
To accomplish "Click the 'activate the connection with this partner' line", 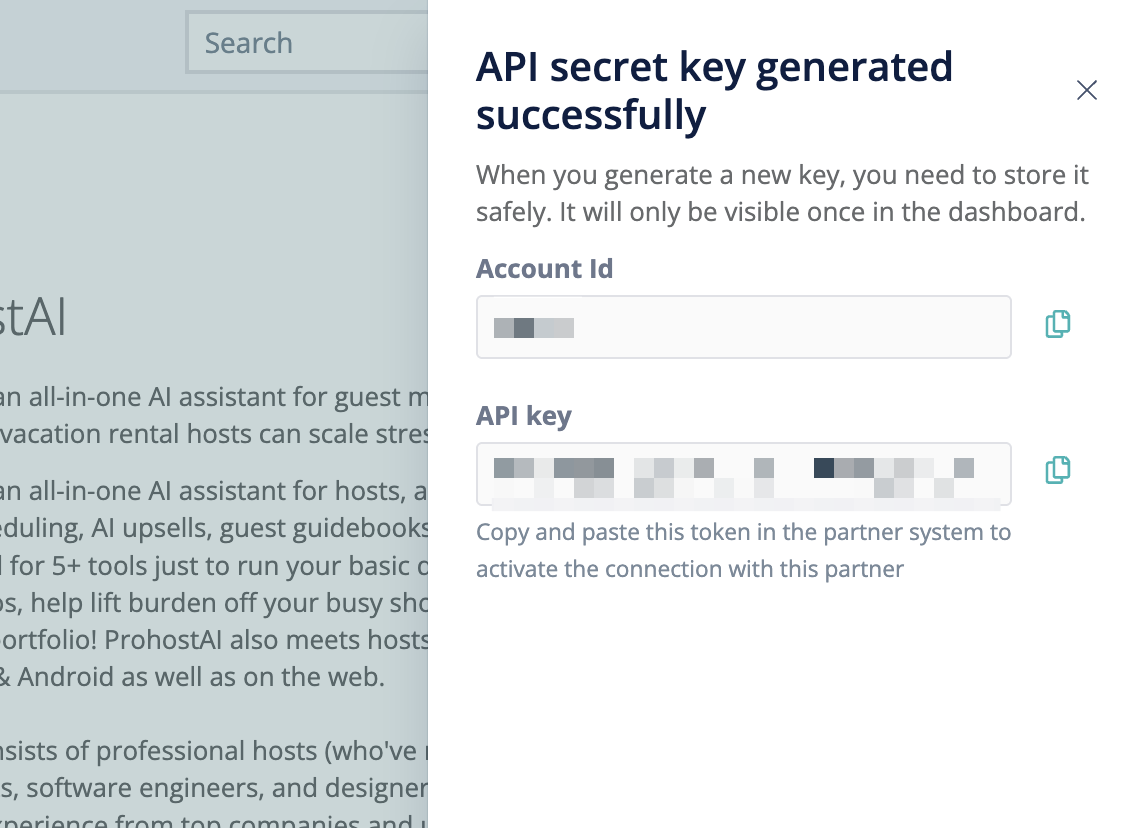I will pos(690,569).
